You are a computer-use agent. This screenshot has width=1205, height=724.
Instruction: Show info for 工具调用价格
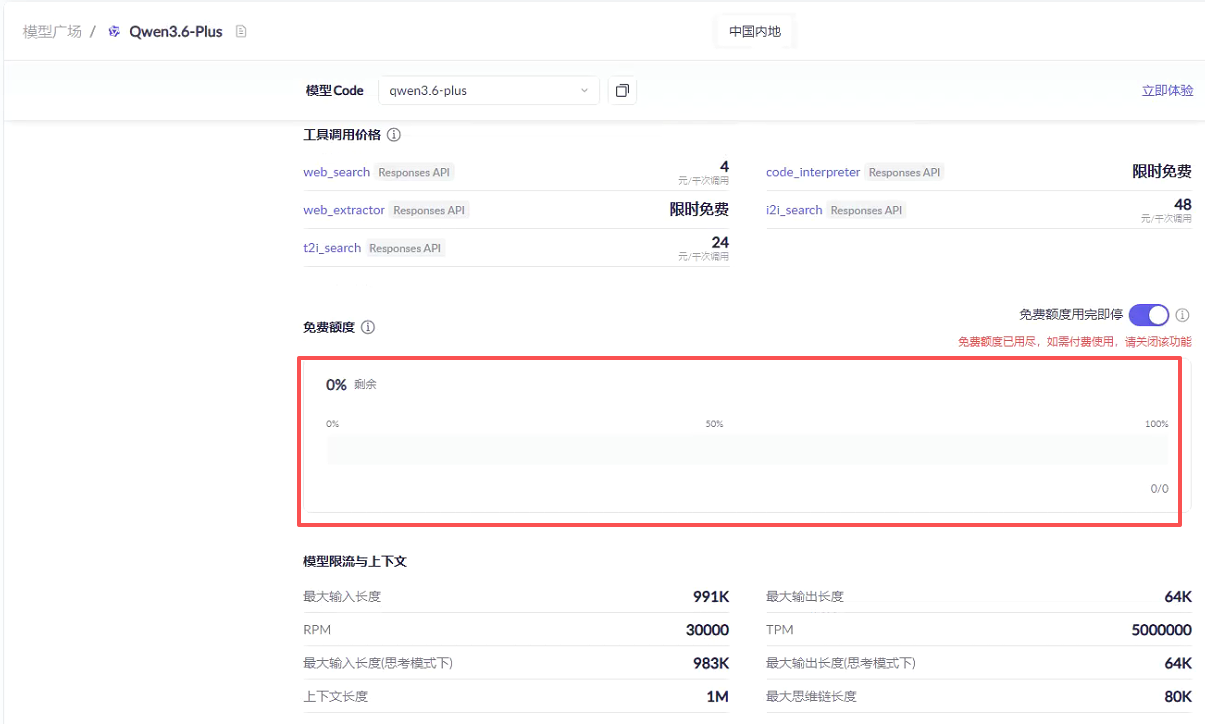tap(394, 135)
